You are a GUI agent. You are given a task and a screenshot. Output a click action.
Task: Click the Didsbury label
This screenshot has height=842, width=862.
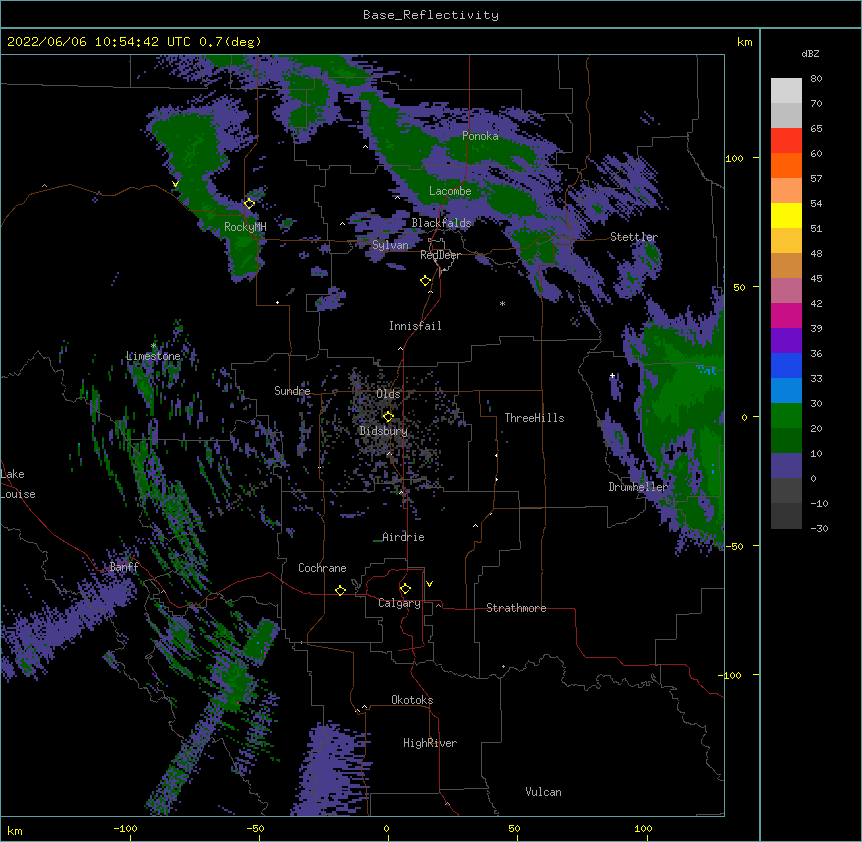click(384, 431)
